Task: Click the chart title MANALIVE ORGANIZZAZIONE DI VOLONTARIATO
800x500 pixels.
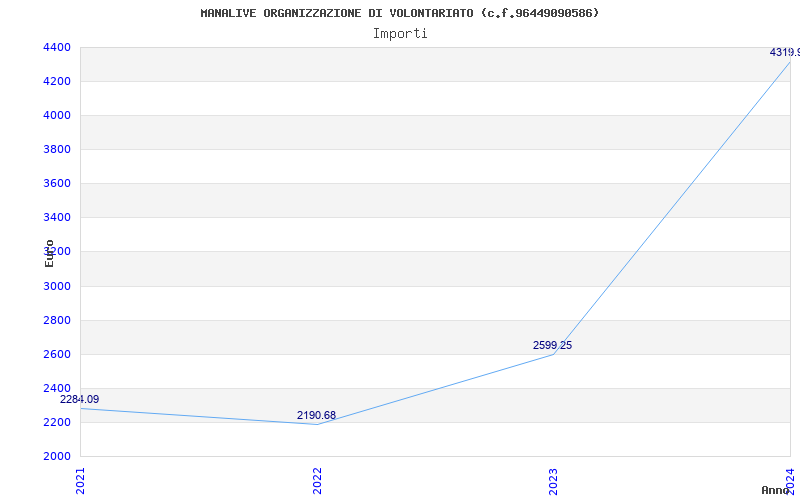Action: tap(399, 13)
